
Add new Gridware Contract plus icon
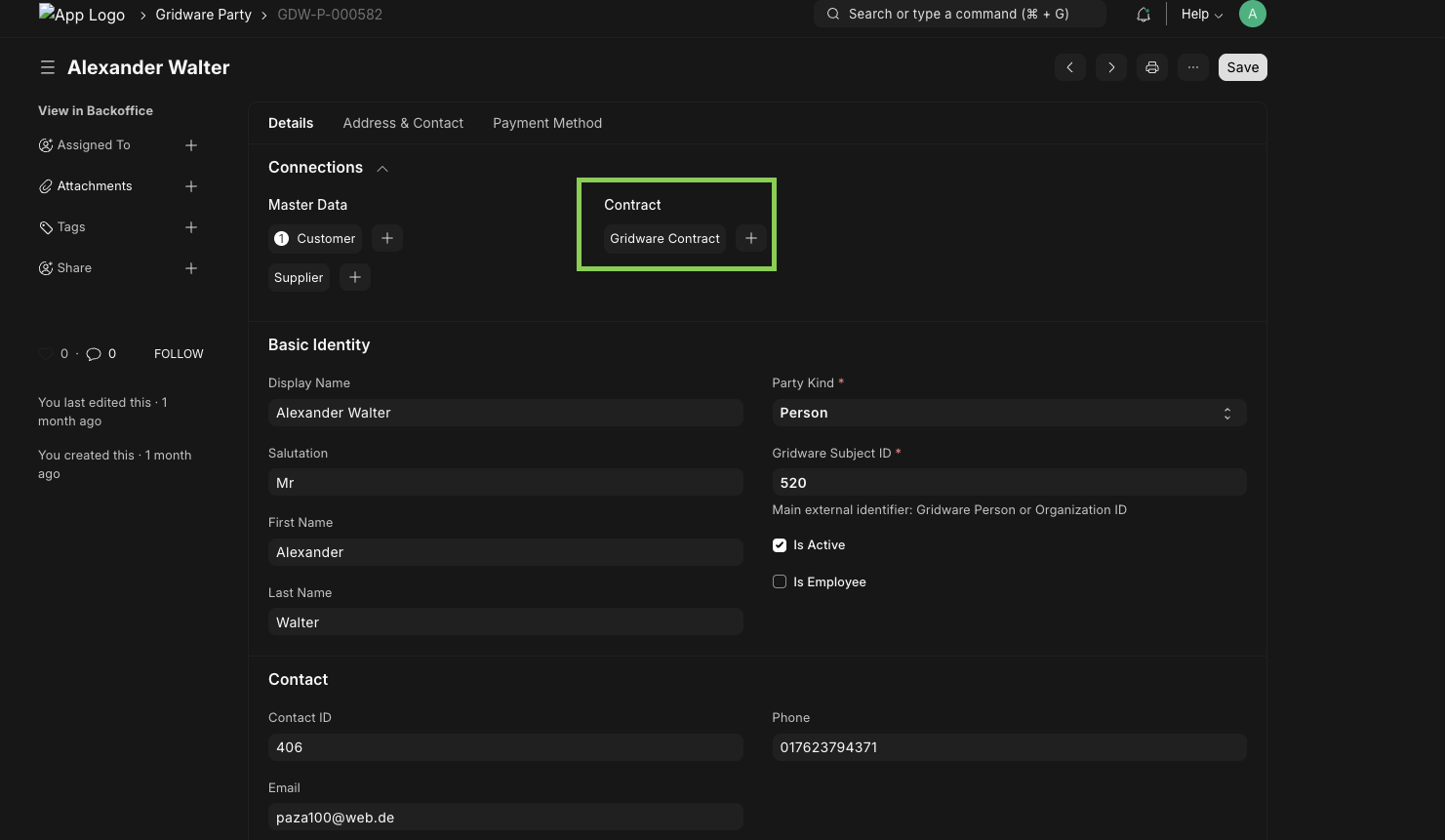point(751,238)
